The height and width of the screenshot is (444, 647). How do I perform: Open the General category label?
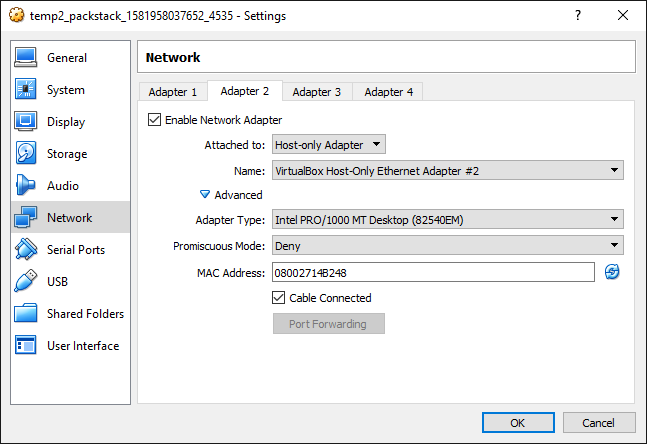click(67, 58)
